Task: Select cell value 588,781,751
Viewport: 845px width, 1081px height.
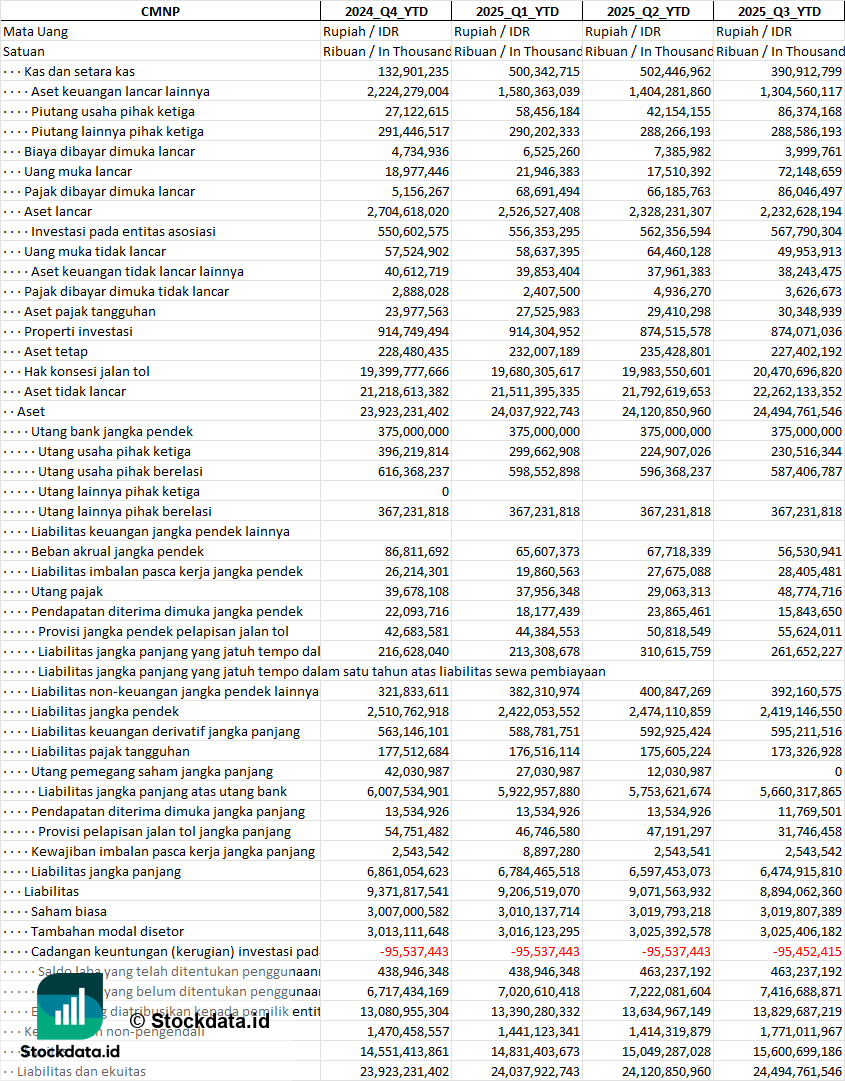Action: 544,731
